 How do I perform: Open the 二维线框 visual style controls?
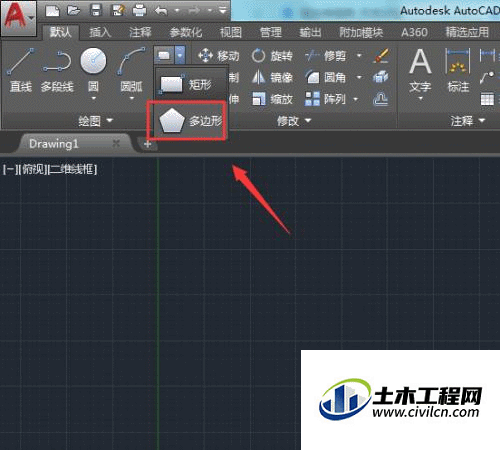click(73, 169)
